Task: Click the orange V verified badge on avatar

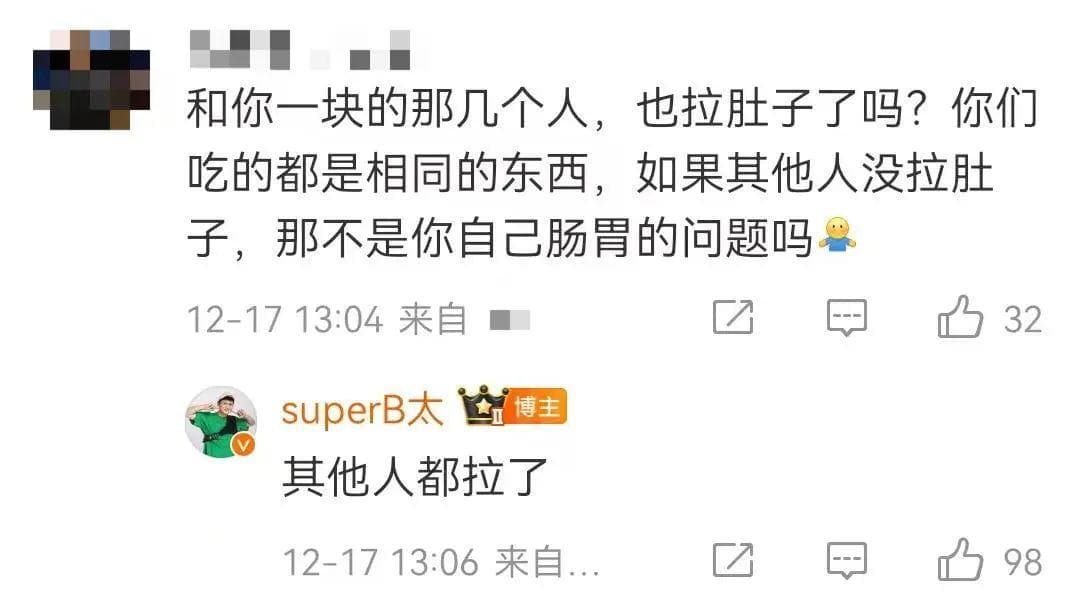Action: 242,446
